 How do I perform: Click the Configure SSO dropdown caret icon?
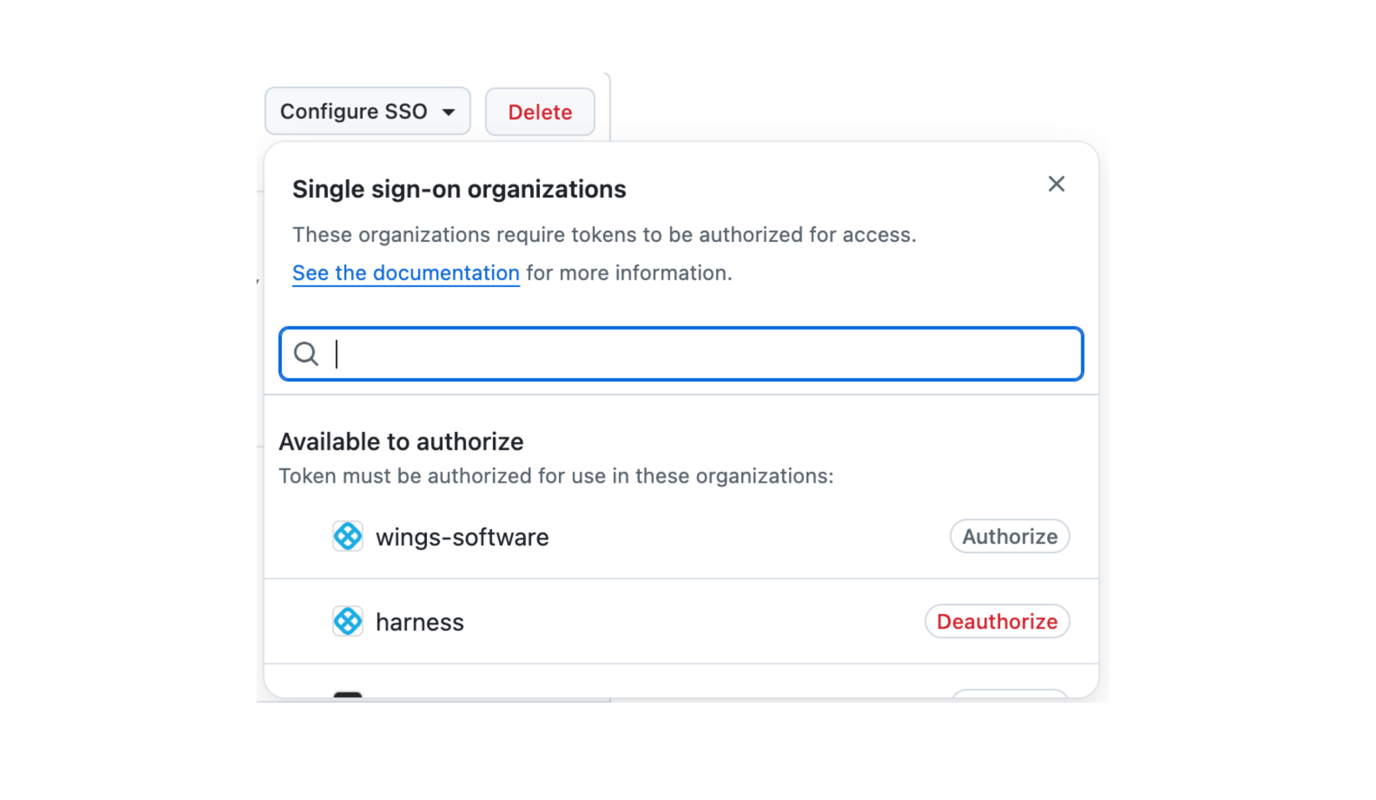tap(450, 111)
